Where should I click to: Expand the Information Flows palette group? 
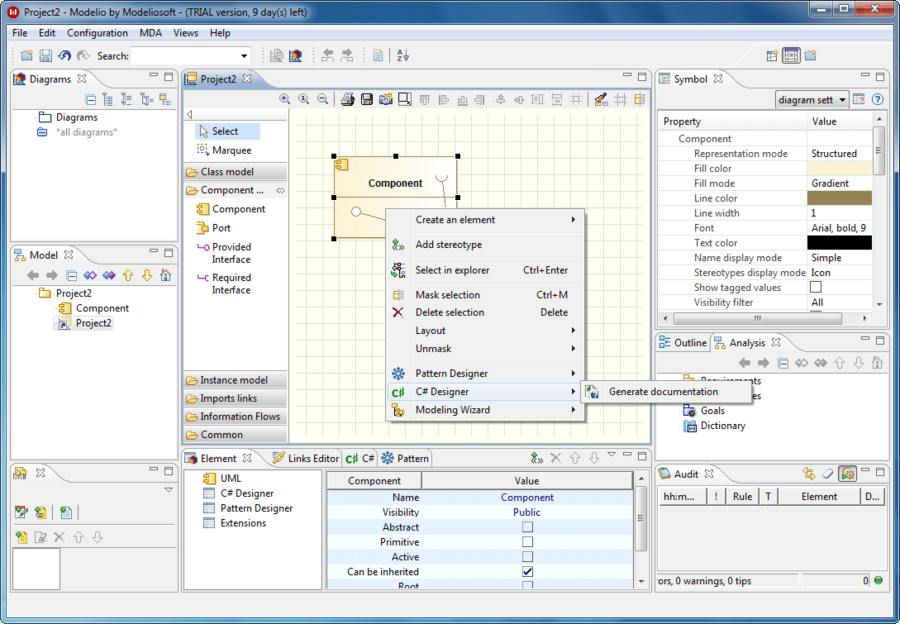(235, 416)
